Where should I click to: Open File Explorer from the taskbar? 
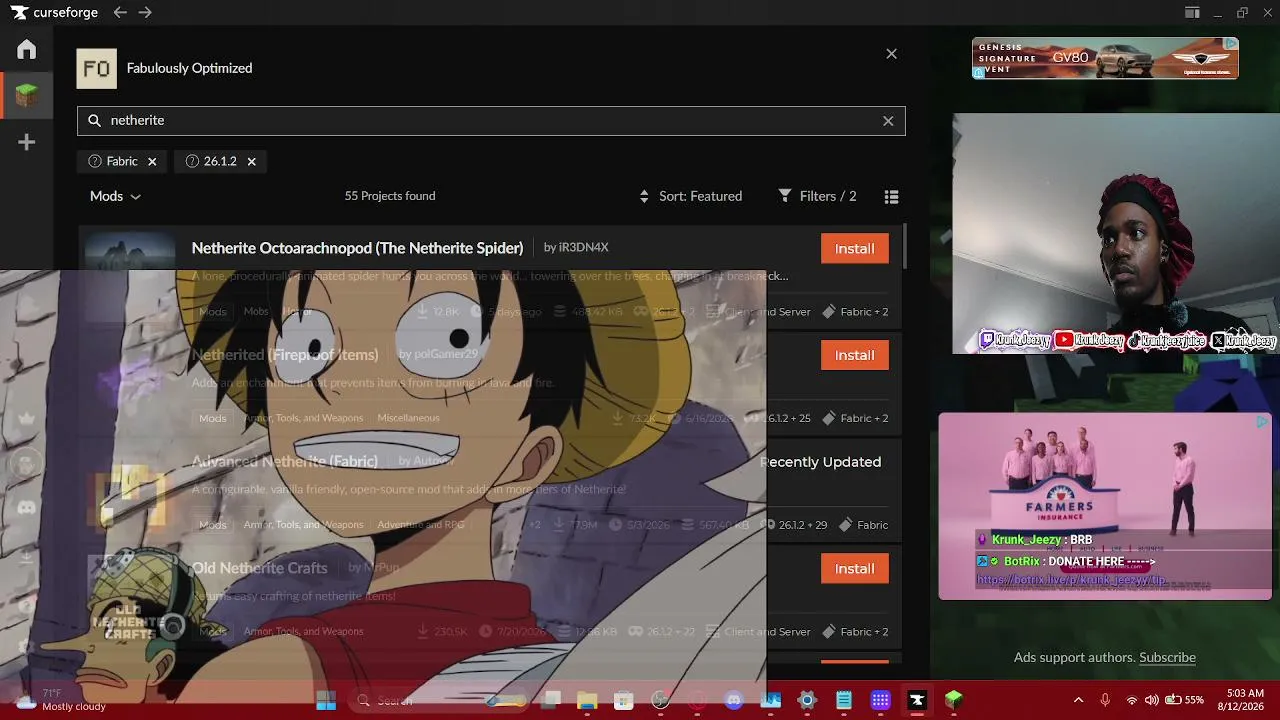(587, 700)
